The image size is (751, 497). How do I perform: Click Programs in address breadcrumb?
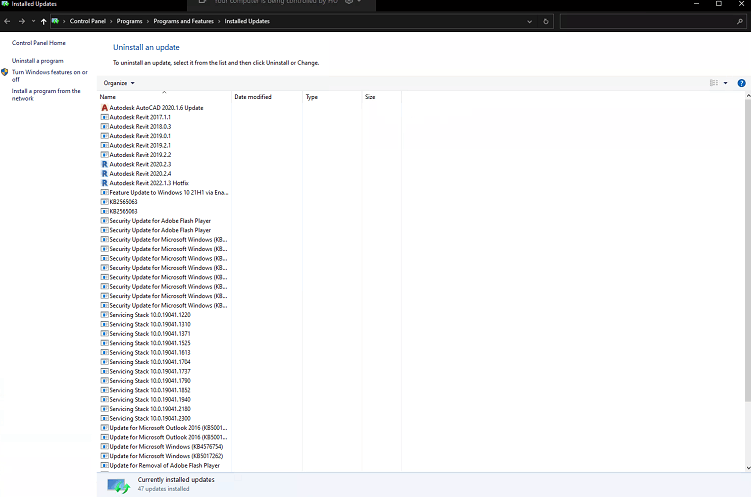(x=129, y=21)
